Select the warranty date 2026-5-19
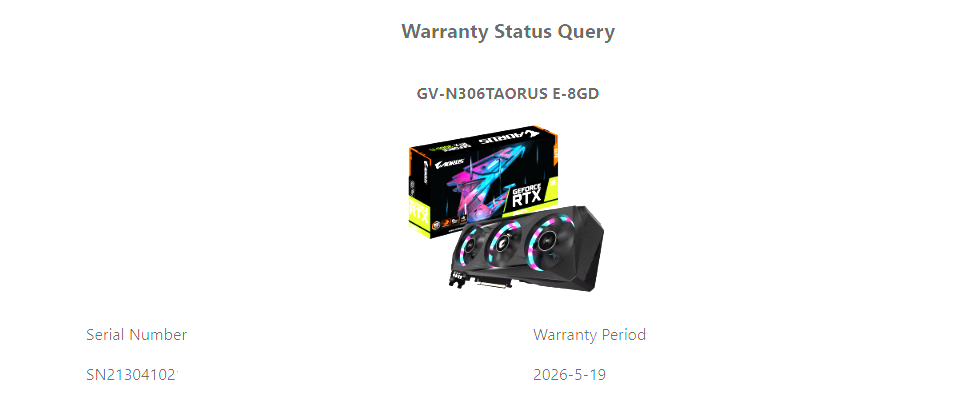 569,374
